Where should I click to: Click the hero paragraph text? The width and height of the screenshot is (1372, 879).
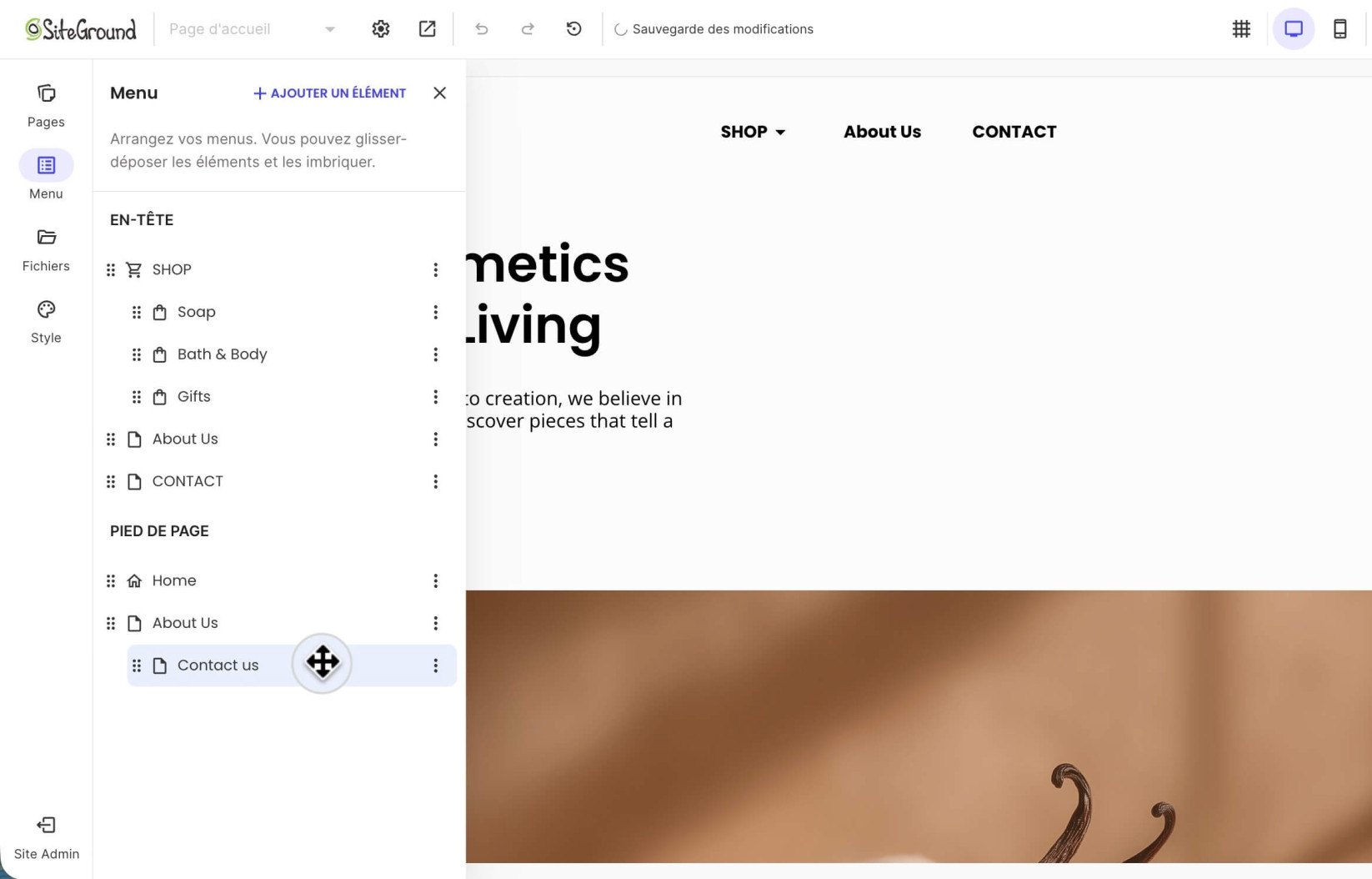574,409
